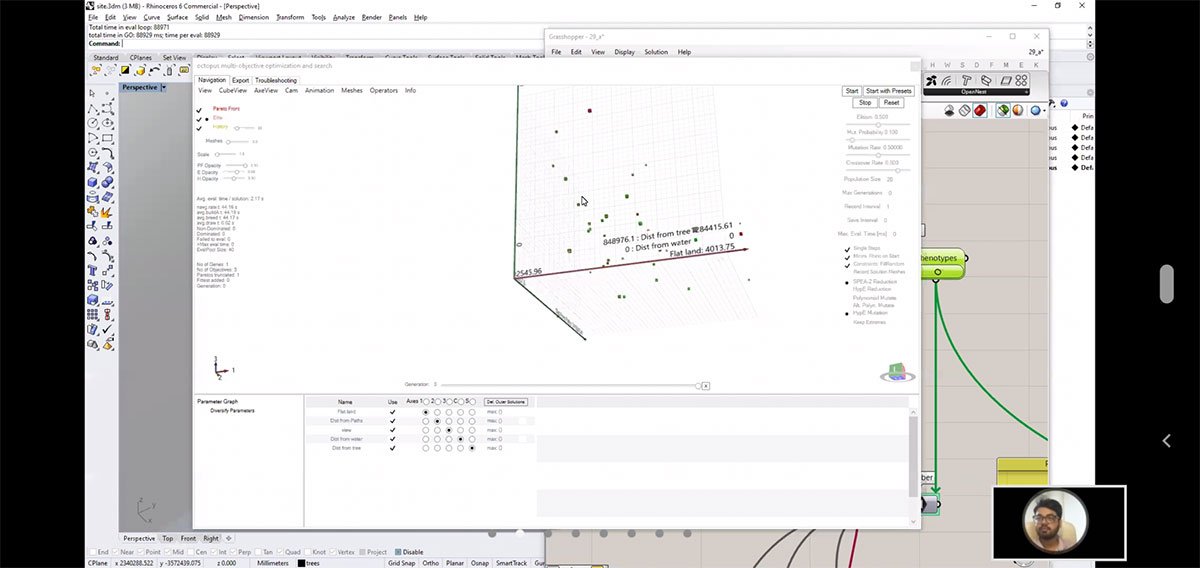Switch to the Top viewport tab

point(167,538)
